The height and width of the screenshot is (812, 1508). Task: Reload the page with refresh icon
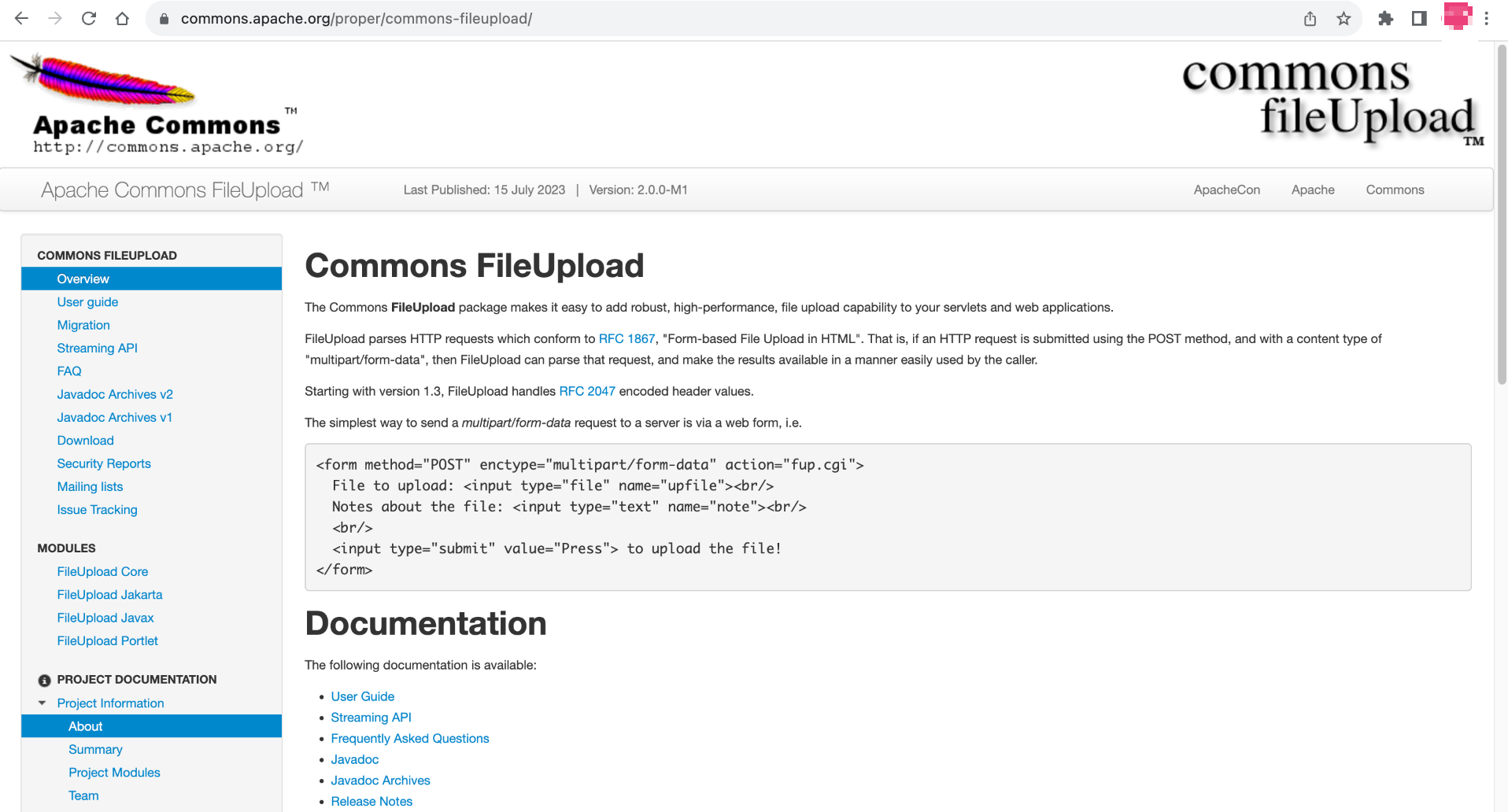(89, 18)
